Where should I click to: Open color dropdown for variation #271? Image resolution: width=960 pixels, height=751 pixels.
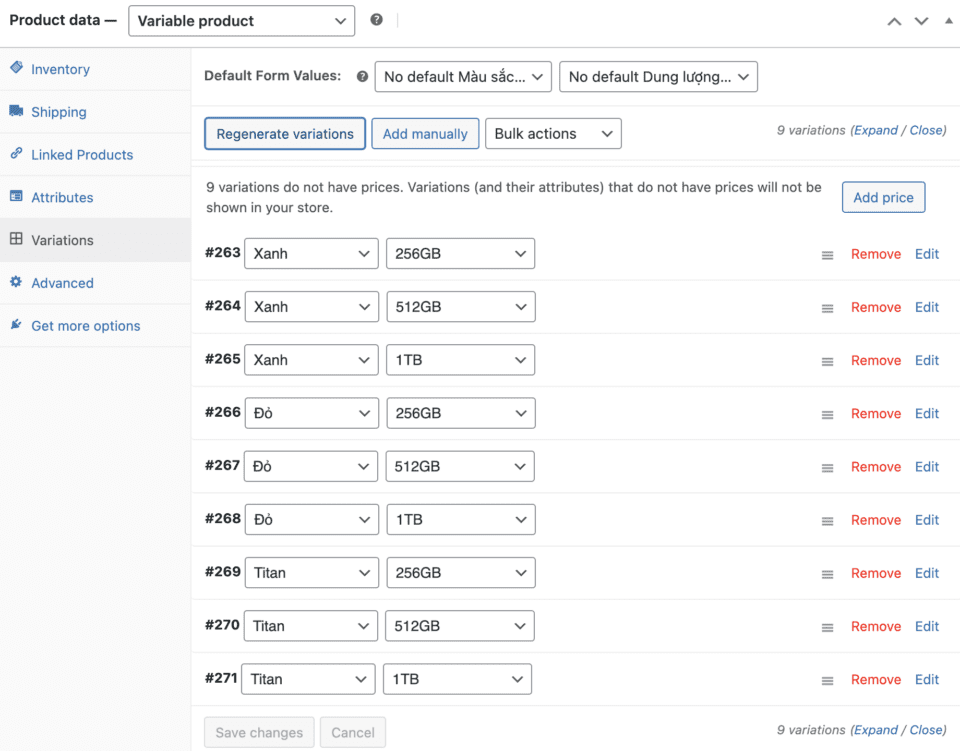308,679
